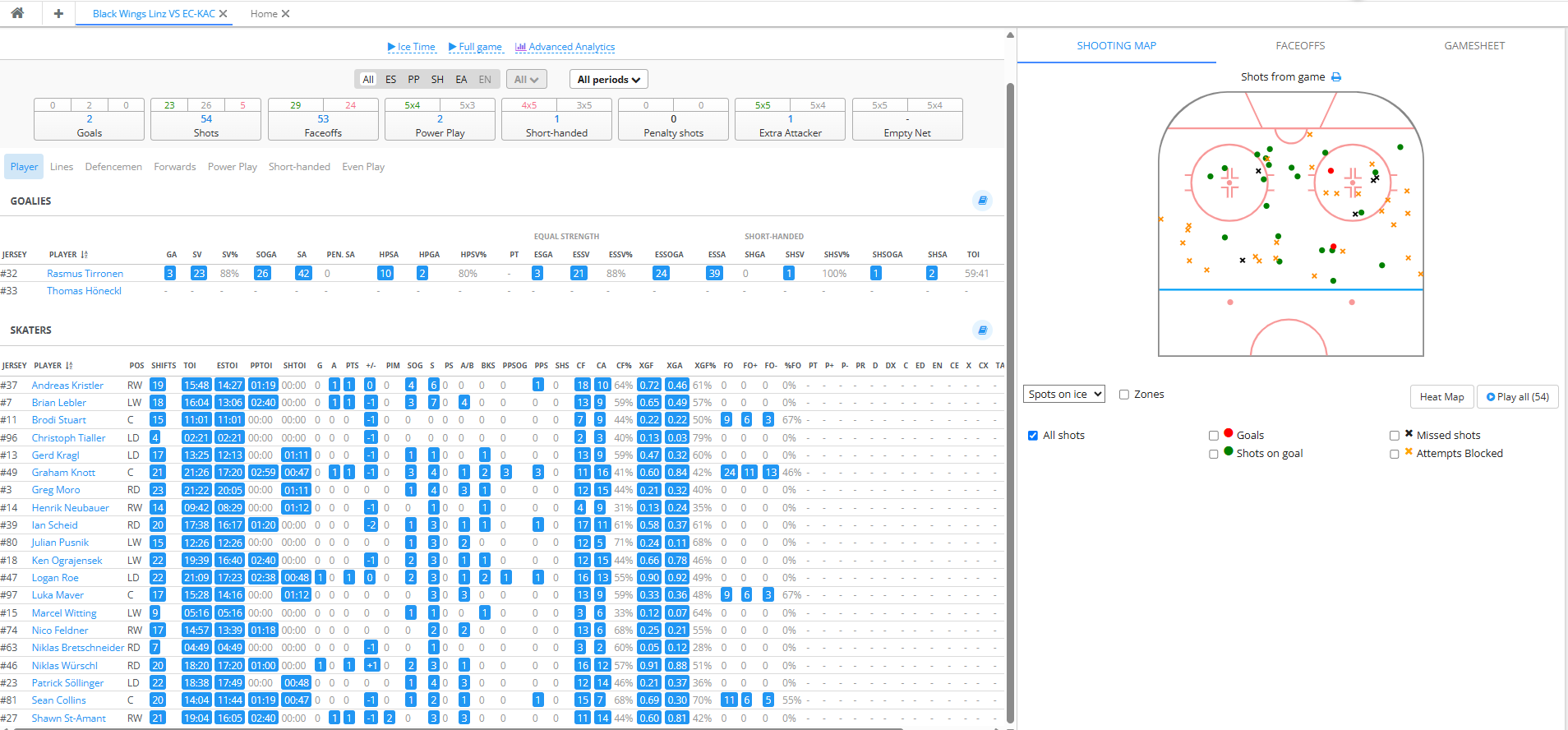1568x730 pixels.
Task: Enable the Zones checkbox
Action: [x=1124, y=395]
